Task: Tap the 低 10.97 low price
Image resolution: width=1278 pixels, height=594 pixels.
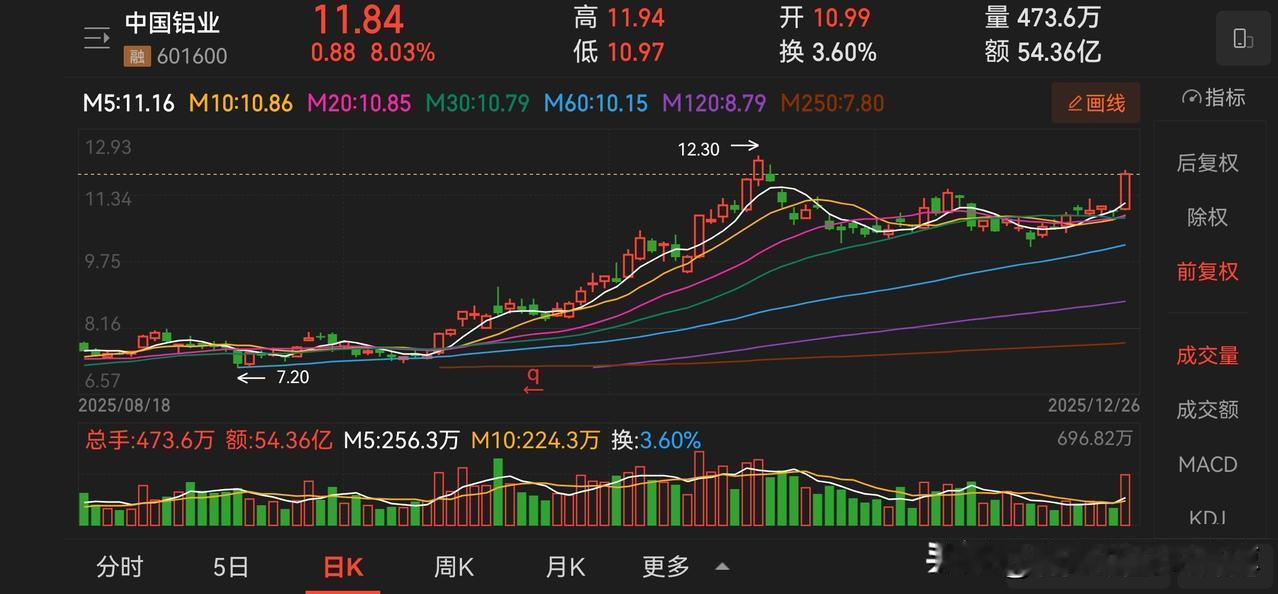Action: pyautogui.click(x=619, y=52)
